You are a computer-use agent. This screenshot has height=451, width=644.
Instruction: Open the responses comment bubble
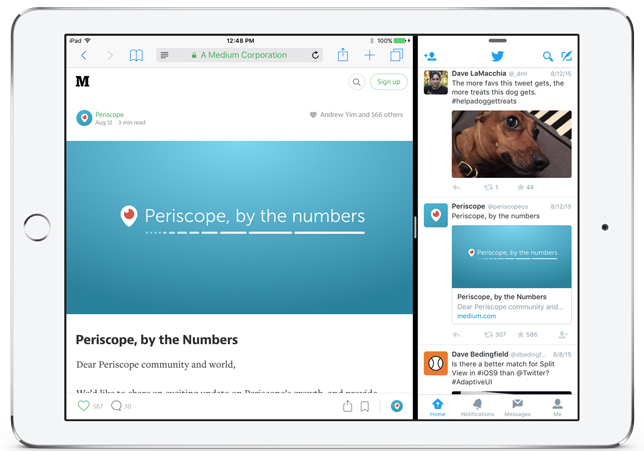(x=116, y=406)
